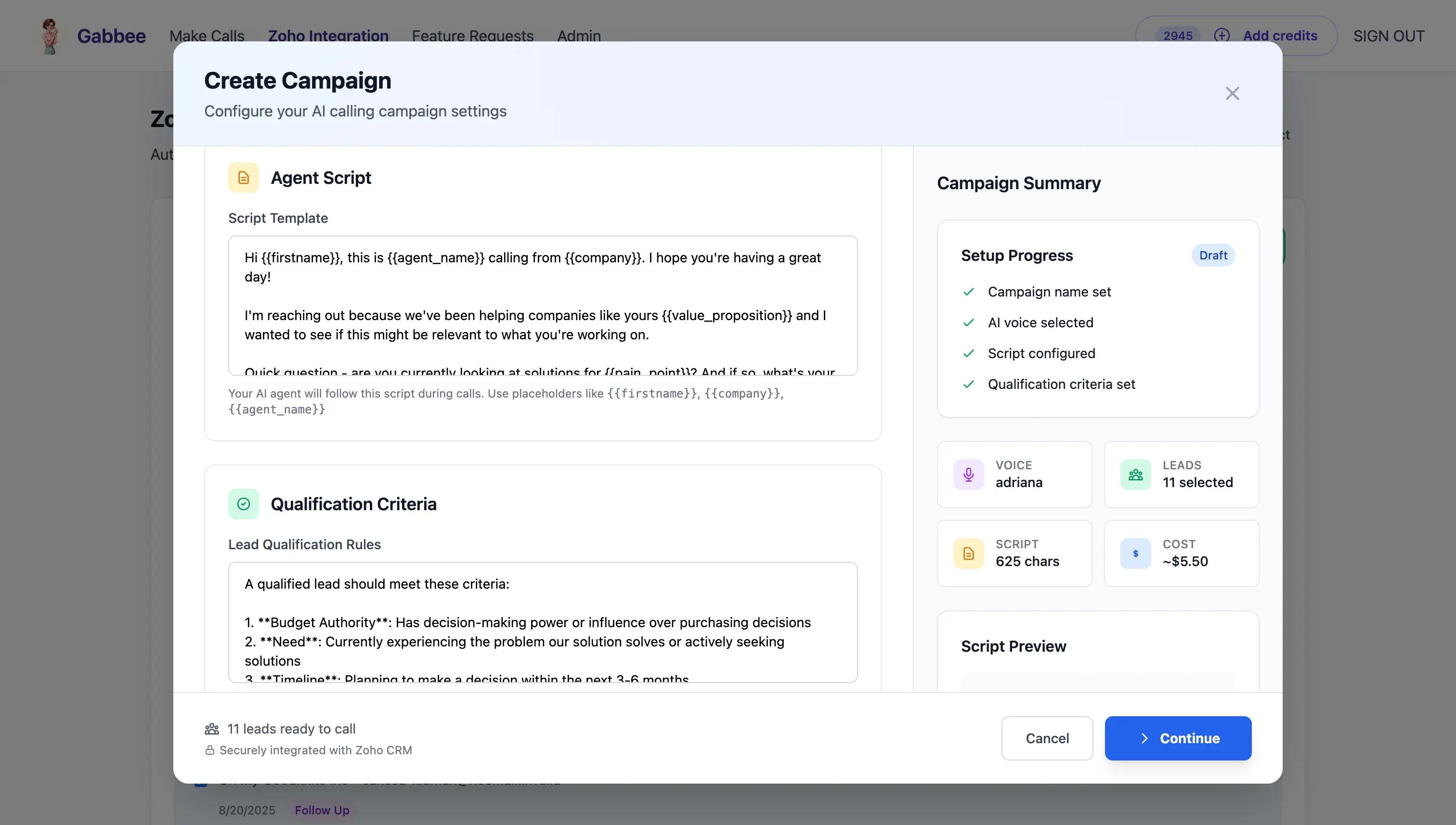Image resolution: width=1456 pixels, height=825 pixels.
Task: Click the yellow Script card icon
Action: pos(969,553)
